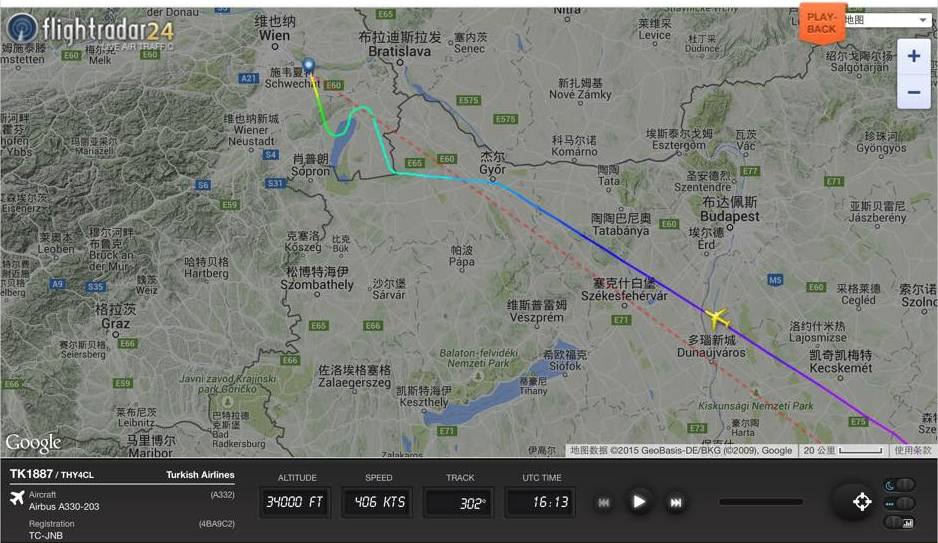Image resolution: width=938 pixels, height=543 pixels.
Task: Select the yellow aircraft icon on the map
Action: 717,318
